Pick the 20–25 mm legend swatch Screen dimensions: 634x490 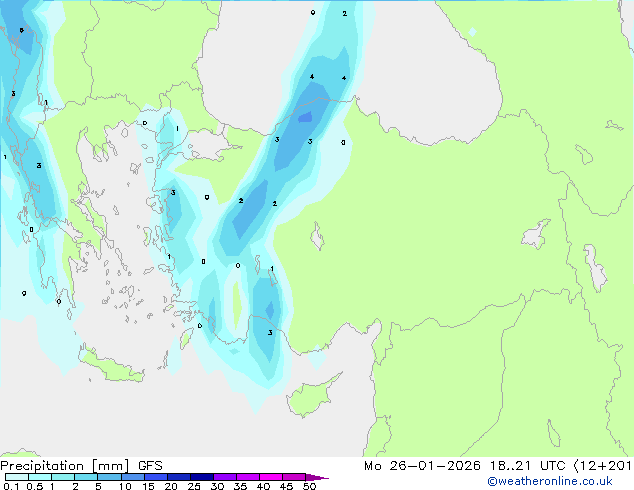click(x=179, y=477)
